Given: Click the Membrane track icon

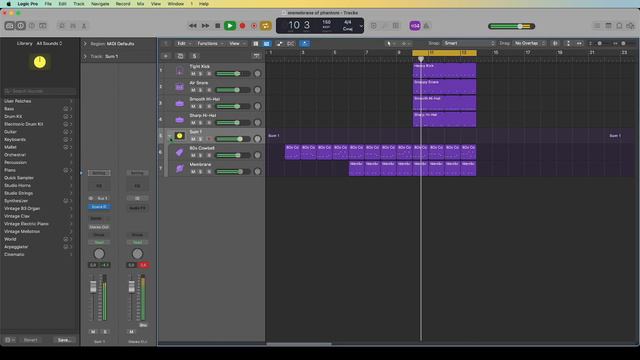Looking at the screenshot, I should pyautogui.click(x=180, y=169).
